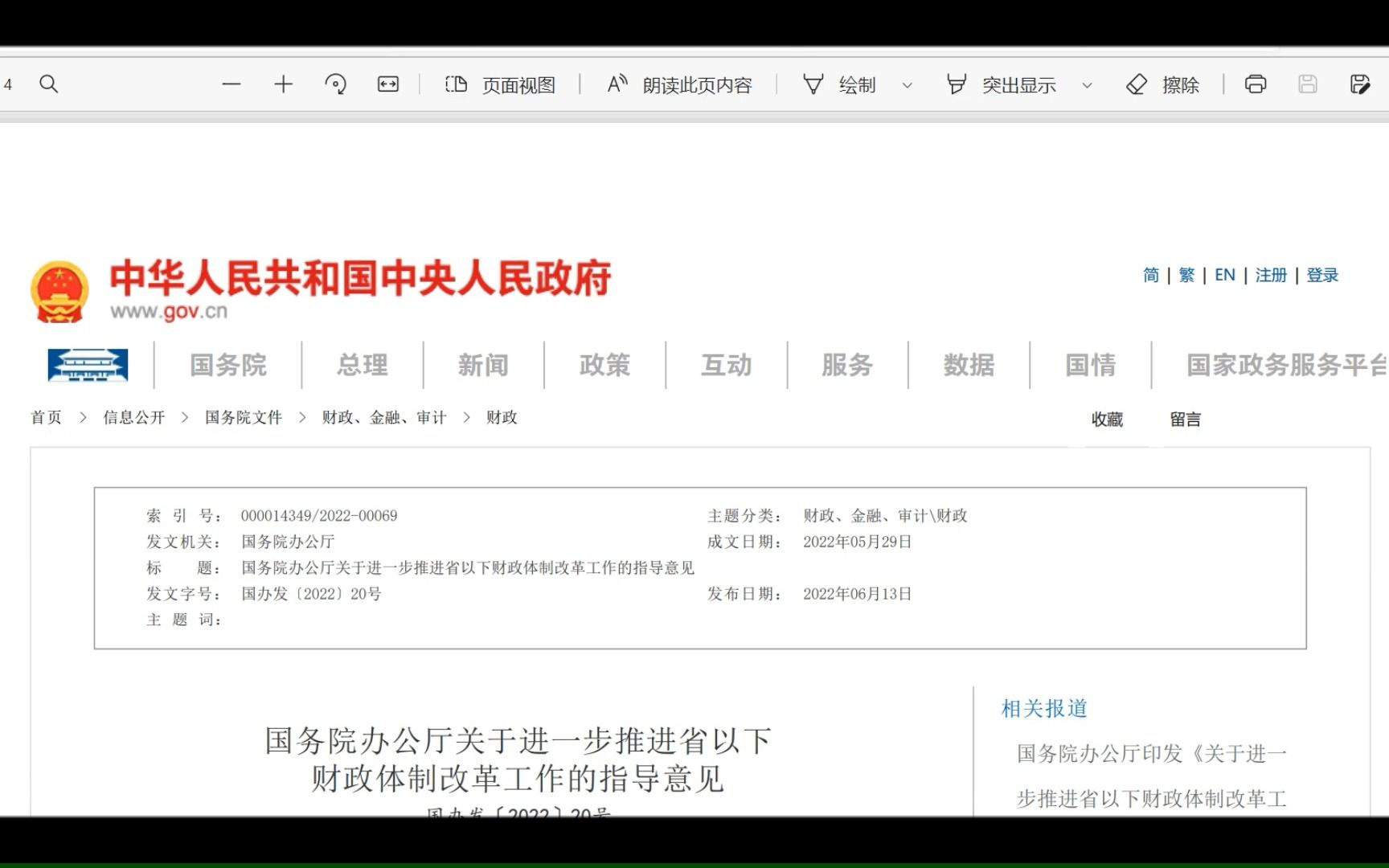Zoom in with the plus icon
Image resolution: width=1389 pixels, height=868 pixels.
coord(283,84)
